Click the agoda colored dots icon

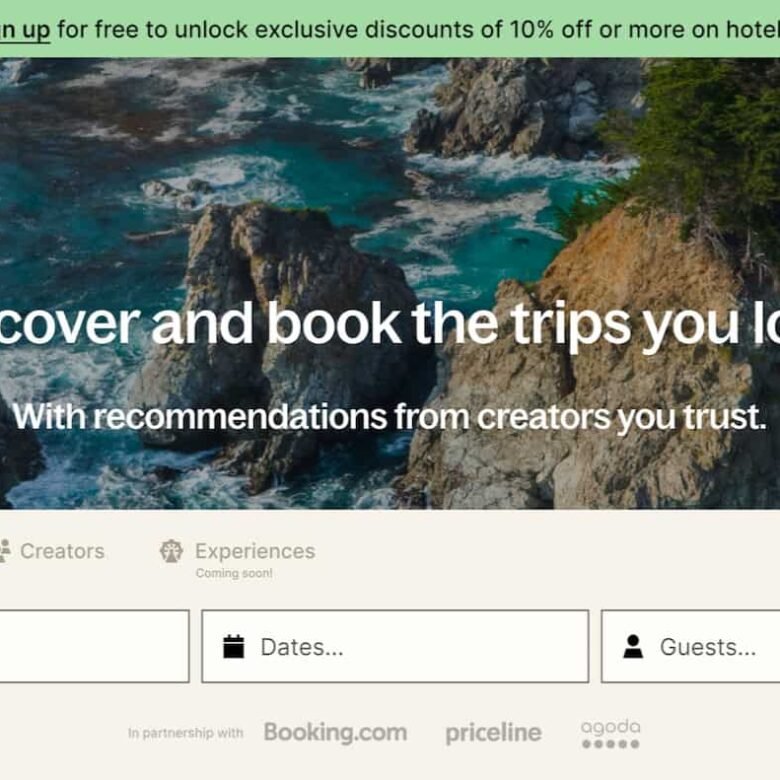(611, 744)
